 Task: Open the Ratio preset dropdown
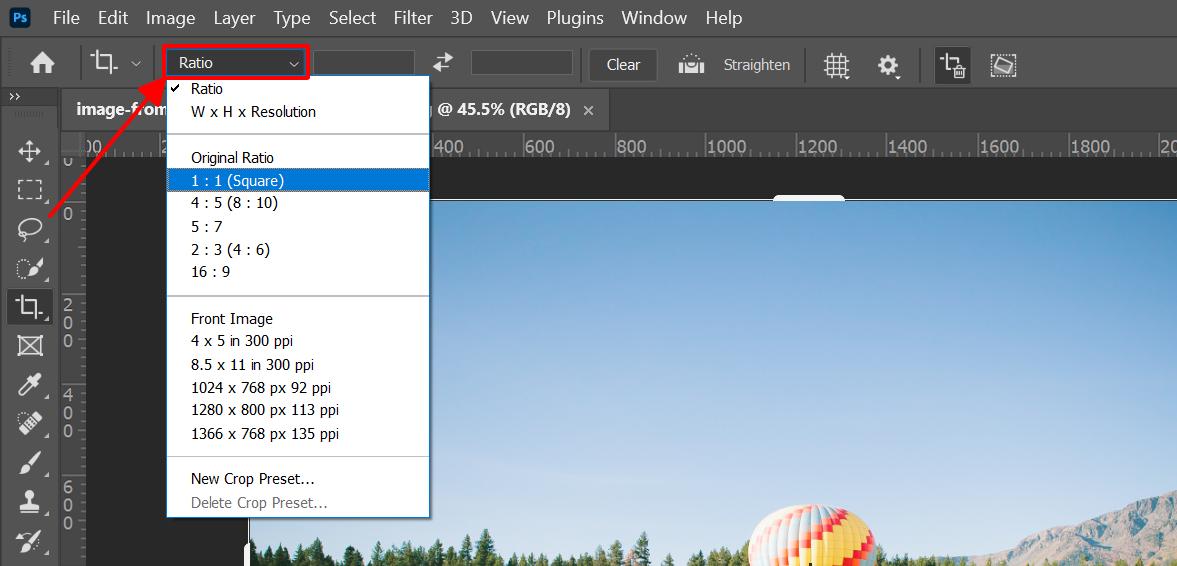pos(236,63)
